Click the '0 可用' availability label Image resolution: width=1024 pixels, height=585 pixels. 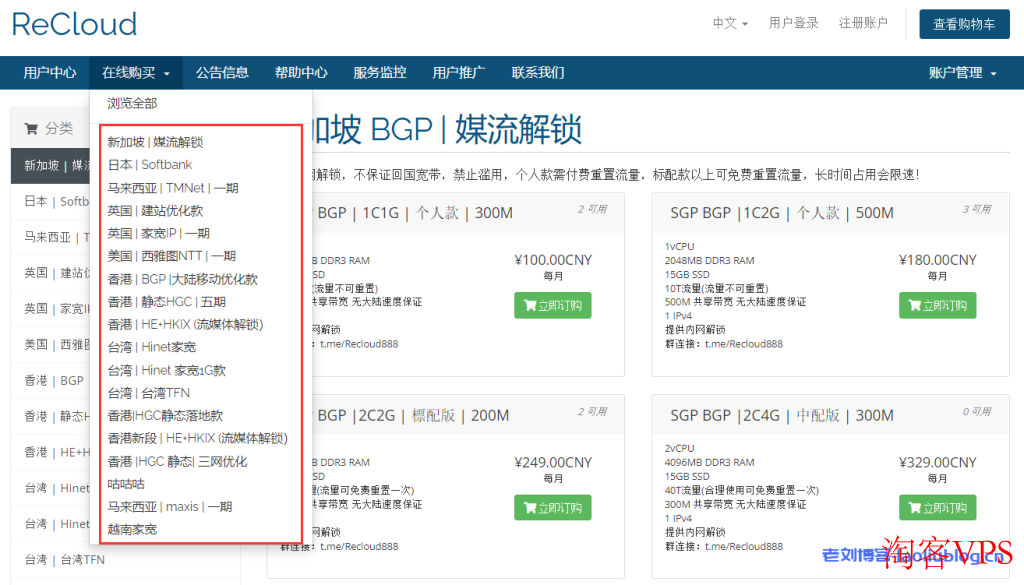coord(976,411)
